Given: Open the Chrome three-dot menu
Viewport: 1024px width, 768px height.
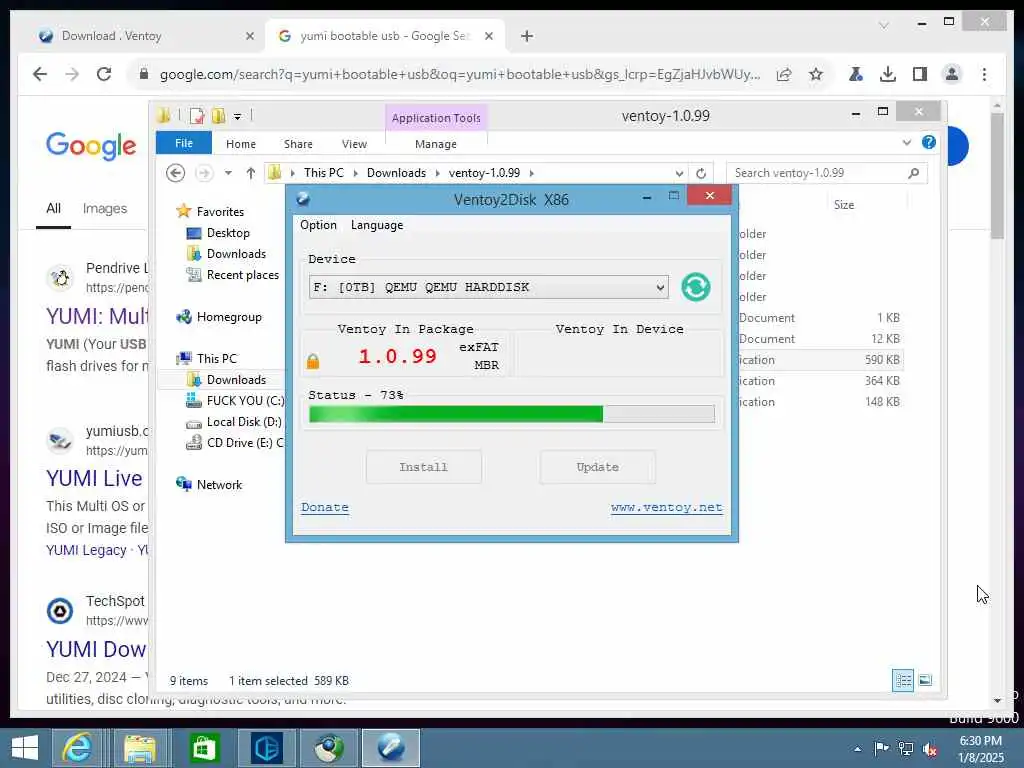Looking at the screenshot, I should click(x=984, y=74).
